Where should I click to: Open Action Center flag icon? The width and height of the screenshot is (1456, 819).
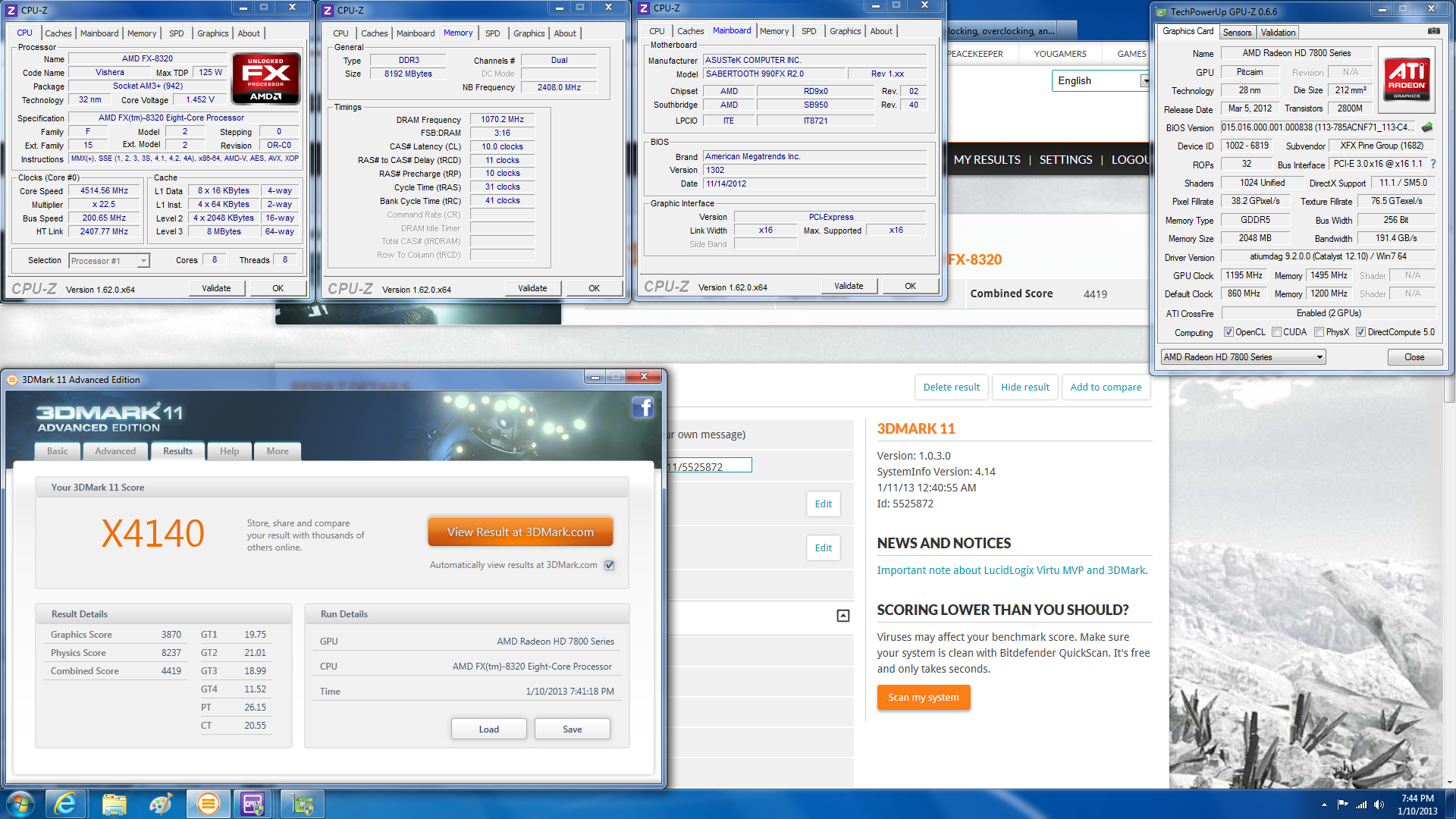(1342, 805)
